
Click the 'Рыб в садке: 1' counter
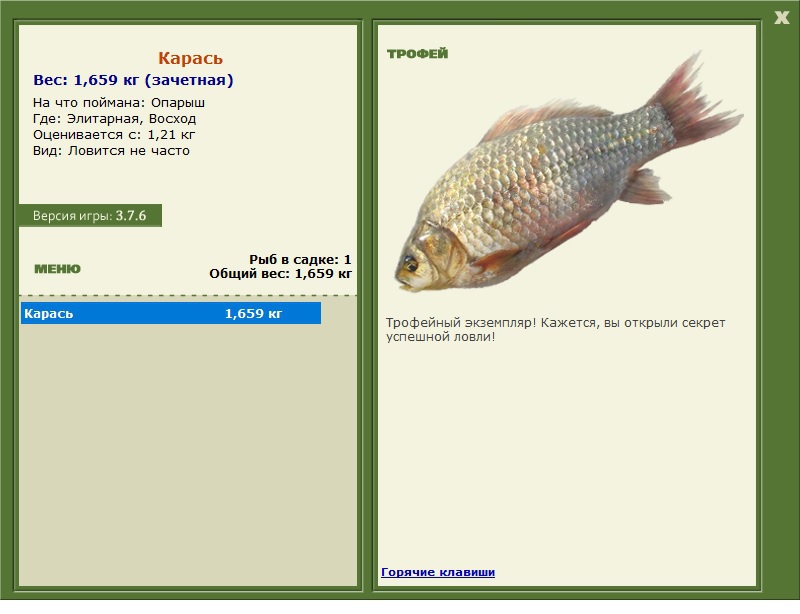click(x=300, y=259)
